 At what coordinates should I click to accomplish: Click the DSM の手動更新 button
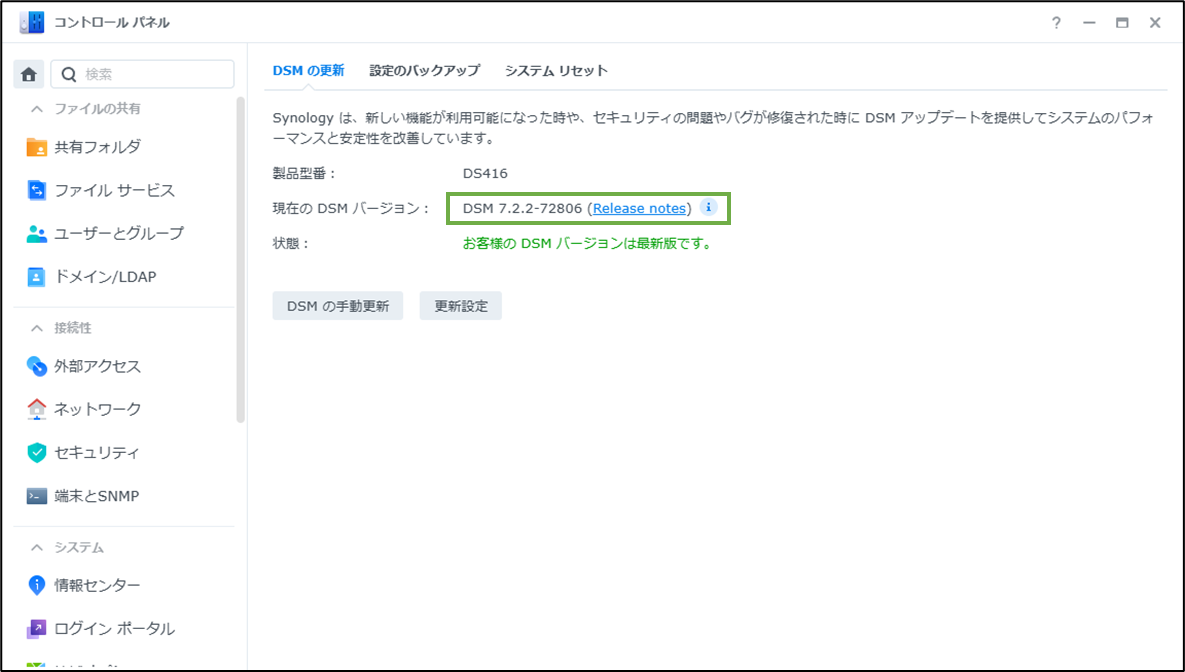coord(338,306)
